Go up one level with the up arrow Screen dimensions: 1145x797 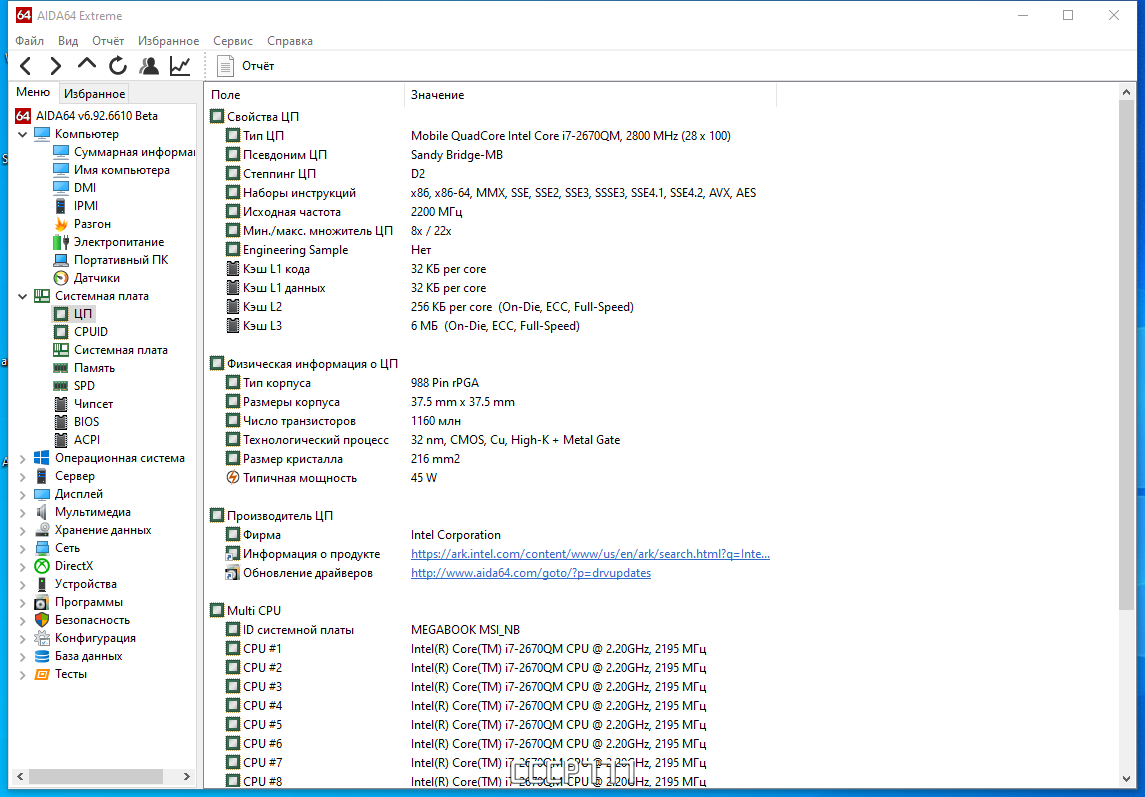[x=87, y=65]
